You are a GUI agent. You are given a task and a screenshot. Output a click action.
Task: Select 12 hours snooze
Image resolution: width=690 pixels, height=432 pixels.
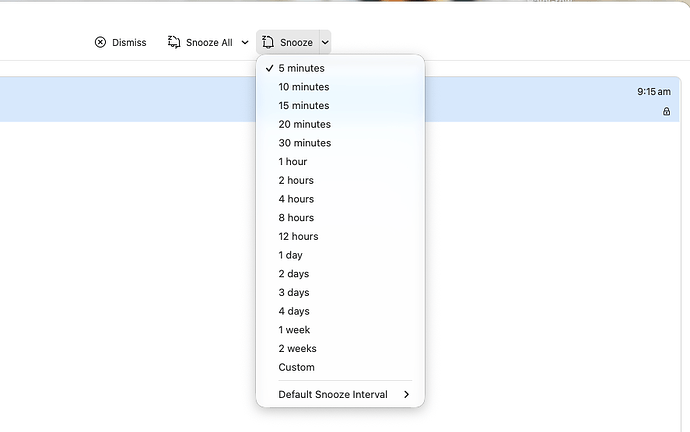[340, 236]
